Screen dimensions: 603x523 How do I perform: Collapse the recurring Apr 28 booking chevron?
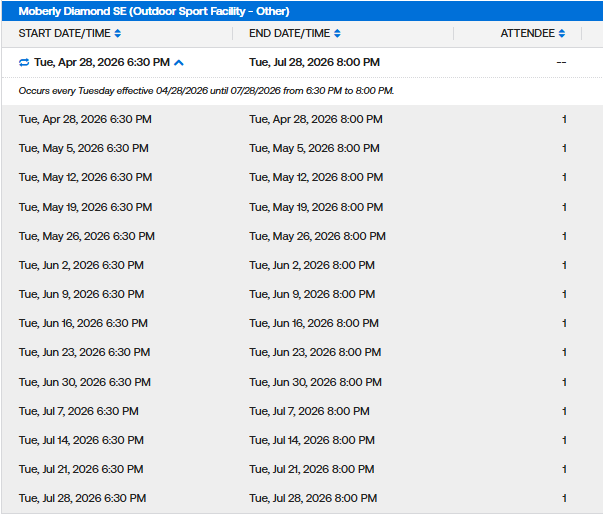[179, 62]
